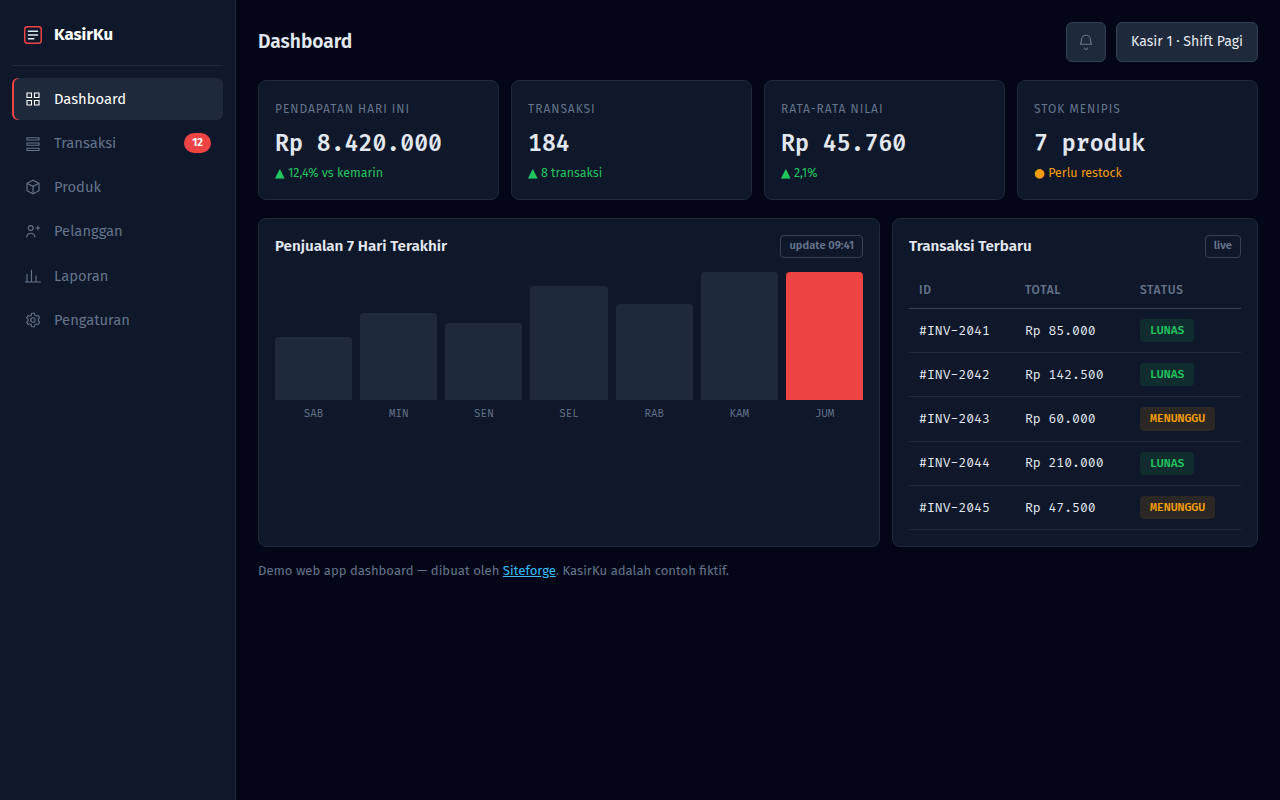Open notifications with the bell icon
Screen dimensions: 1280x800
click(1086, 42)
